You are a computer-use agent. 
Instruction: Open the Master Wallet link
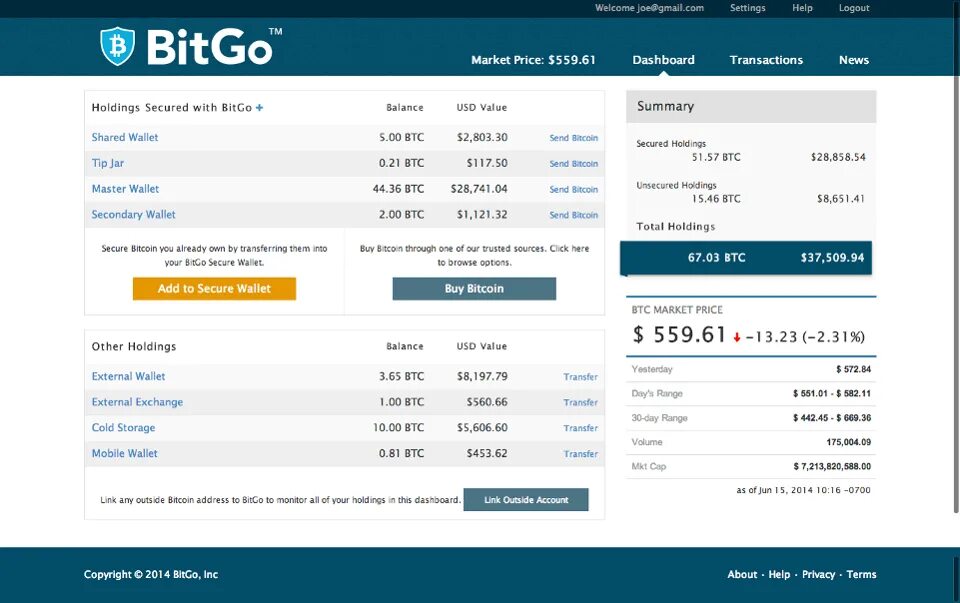[x=126, y=189]
